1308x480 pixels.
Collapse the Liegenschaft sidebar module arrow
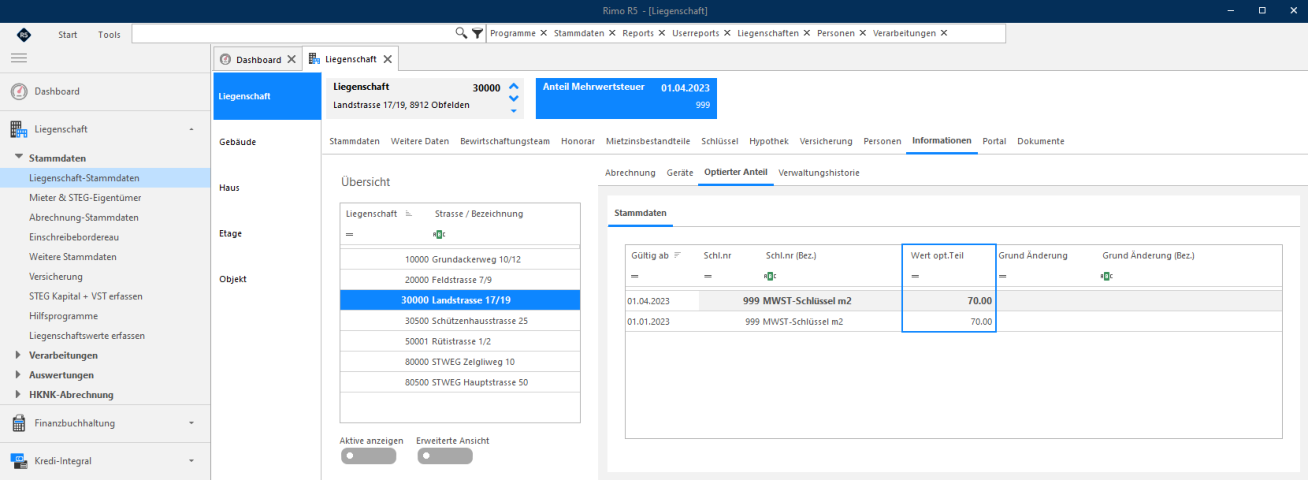click(x=191, y=129)
